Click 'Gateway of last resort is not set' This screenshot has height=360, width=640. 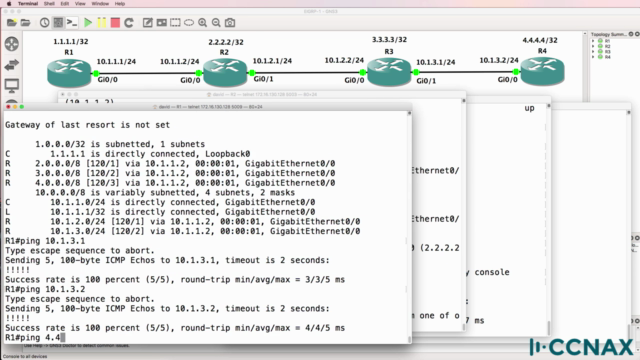(87, 125)
